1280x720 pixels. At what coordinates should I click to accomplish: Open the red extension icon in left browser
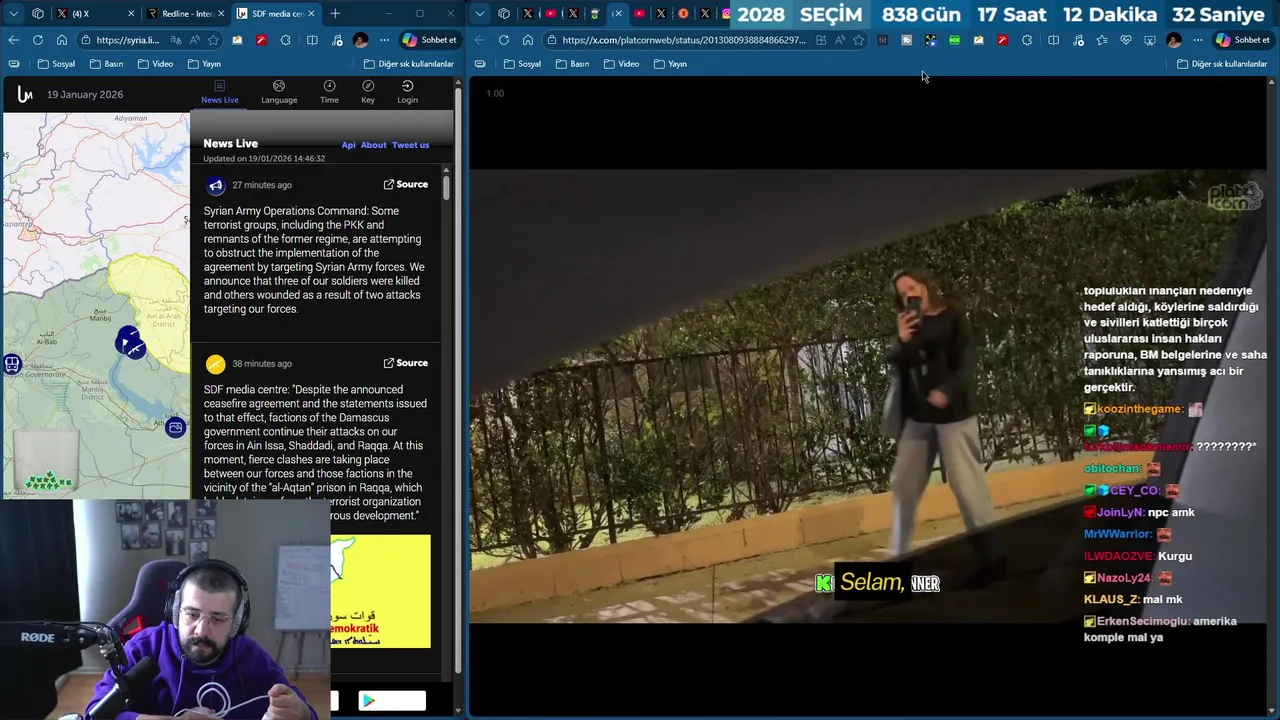pos(261,40)
